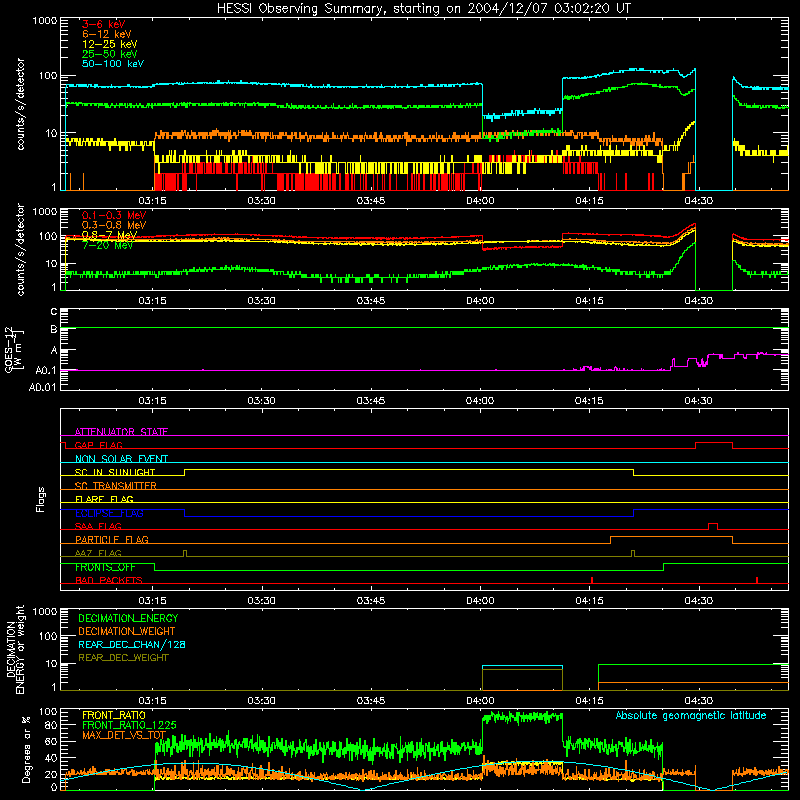
Task: Click the 0.8-7 MeV legend label
Action: point(109,235)
